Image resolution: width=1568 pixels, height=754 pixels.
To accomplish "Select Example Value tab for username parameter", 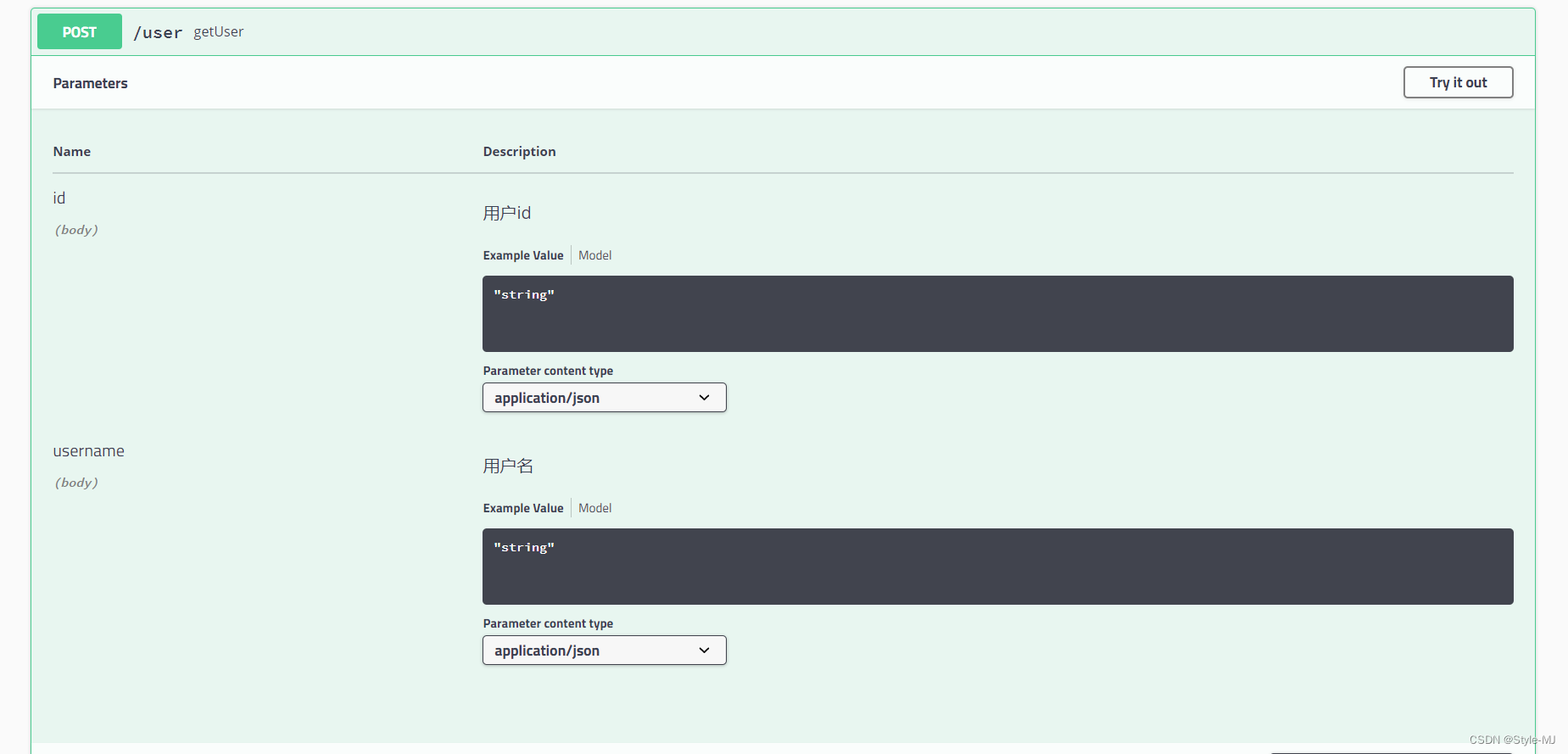I will pos(523,508).
